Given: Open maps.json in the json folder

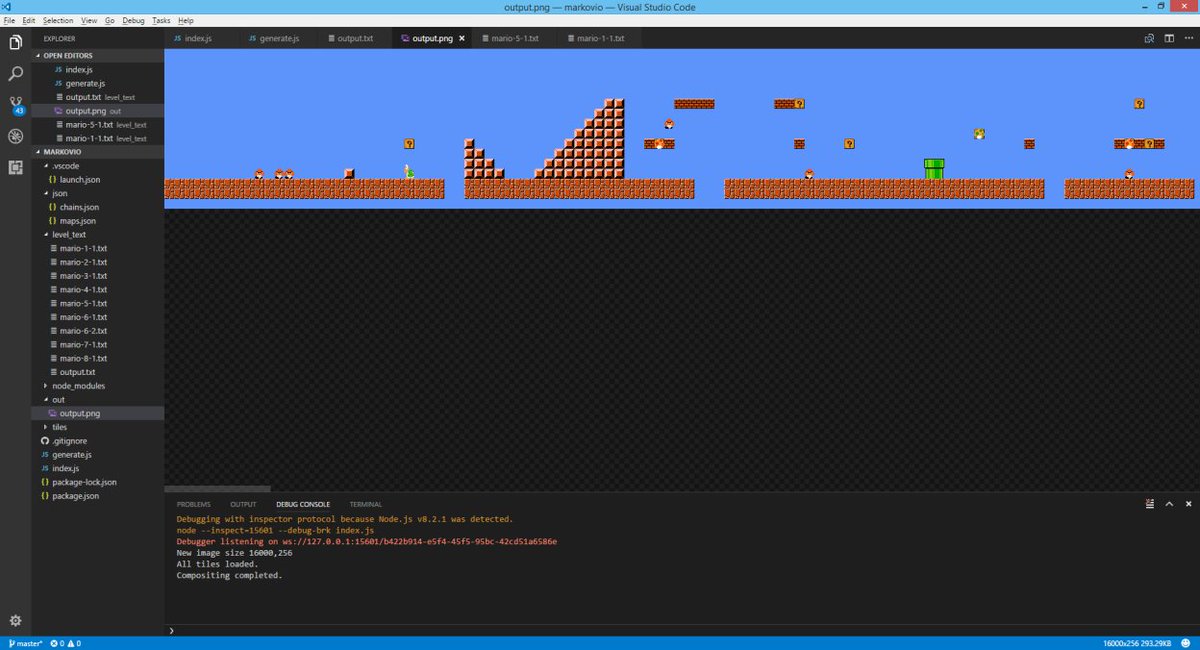Looking at the screenshot, I should (98, 220).
